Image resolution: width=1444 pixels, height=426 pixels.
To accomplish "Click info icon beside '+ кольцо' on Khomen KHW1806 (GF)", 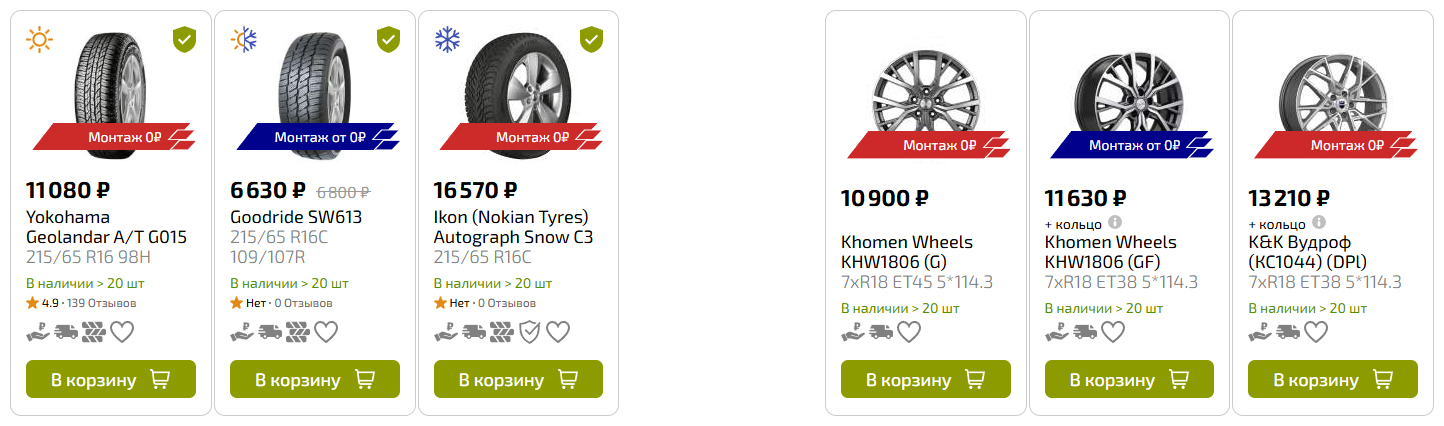I will [x=1115, y=223].
